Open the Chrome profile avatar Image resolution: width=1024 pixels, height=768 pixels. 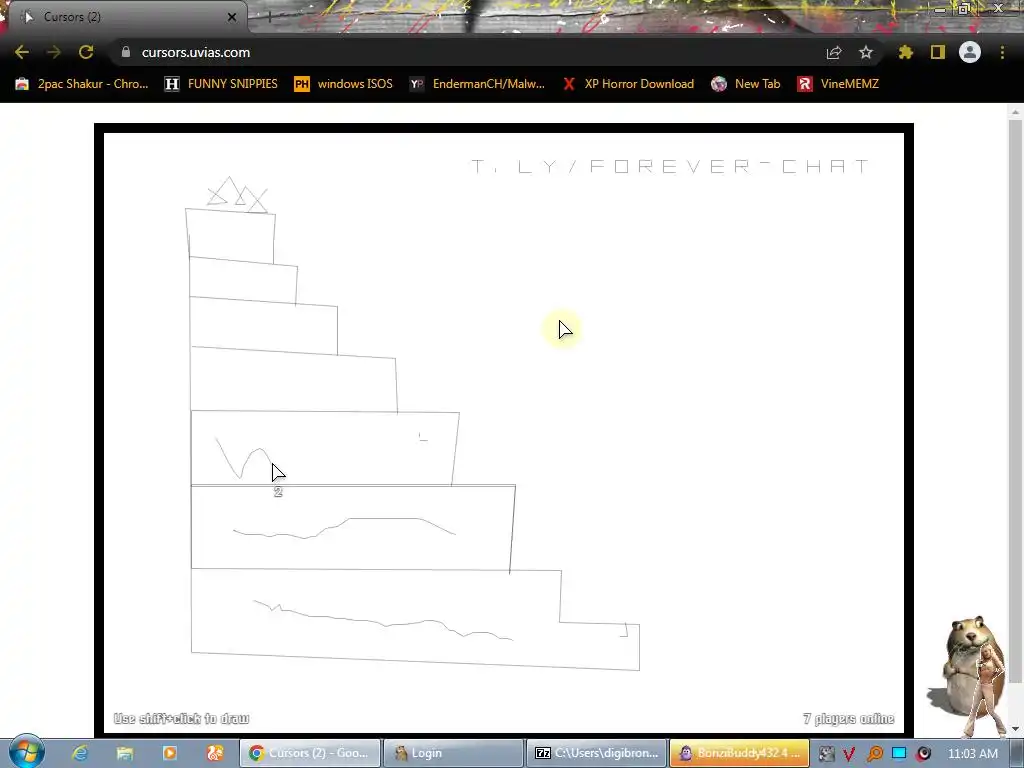coord(970,52)
